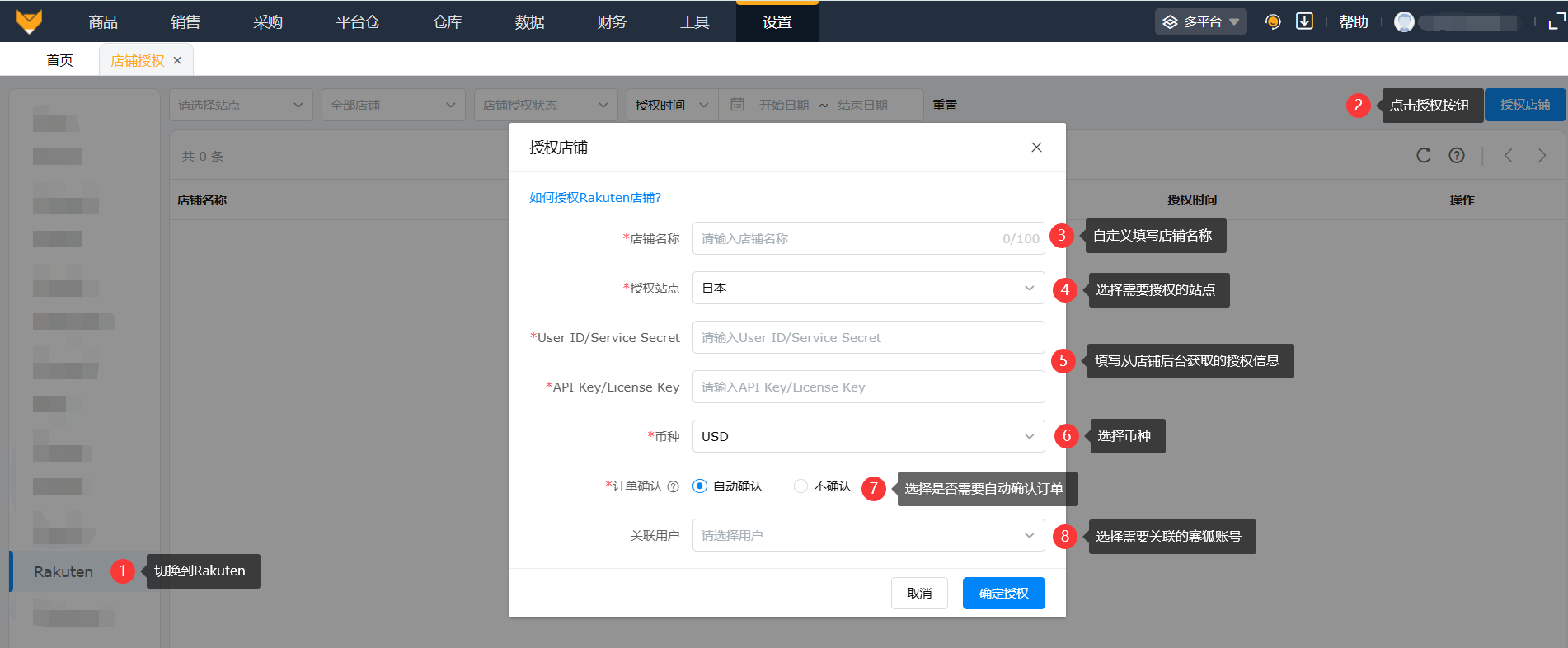1568x648 pixels.
Task: Open the 工具 menu
Action: click(695, 22)
